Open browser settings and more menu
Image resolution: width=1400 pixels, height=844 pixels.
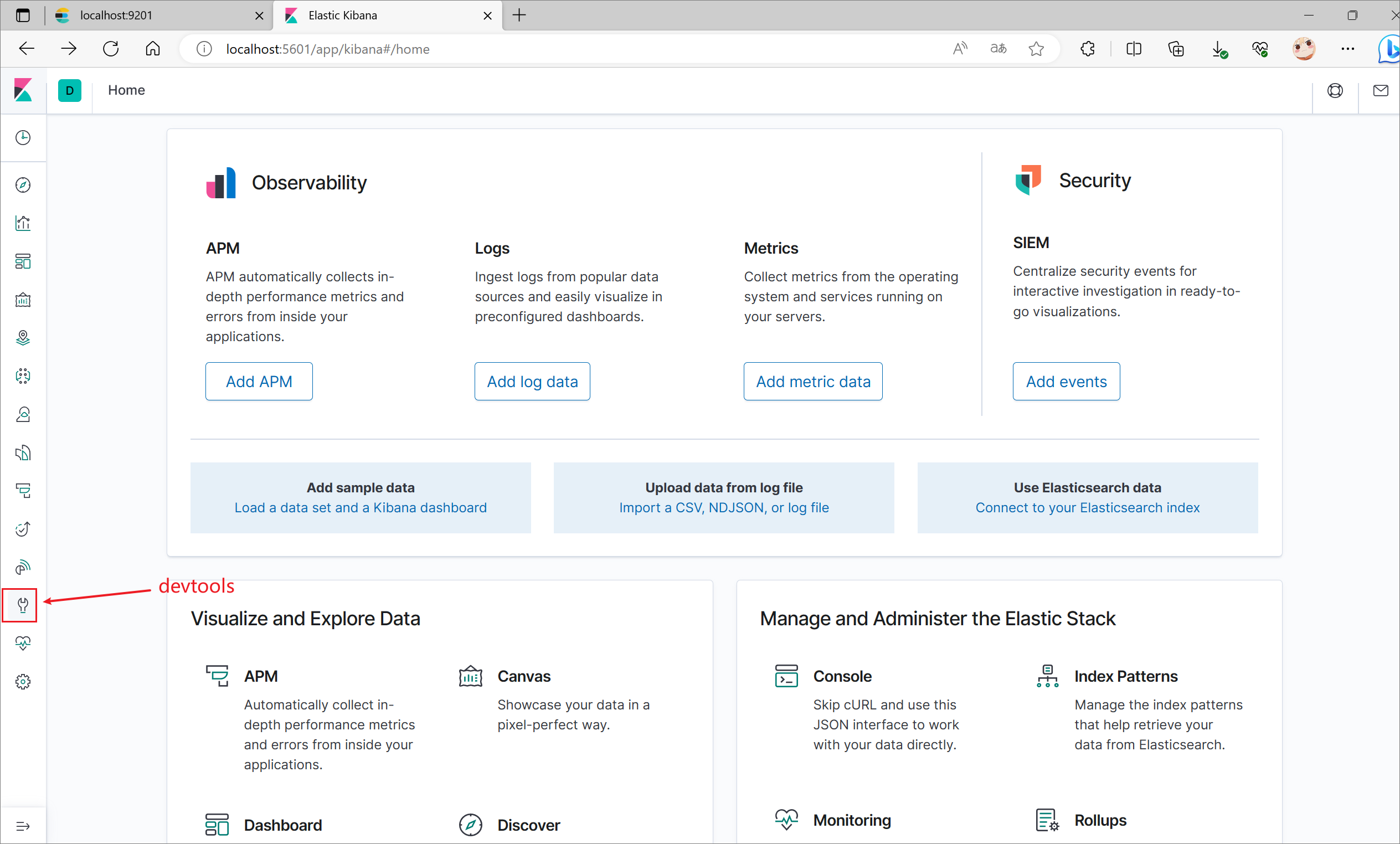tap(1347, 49)
